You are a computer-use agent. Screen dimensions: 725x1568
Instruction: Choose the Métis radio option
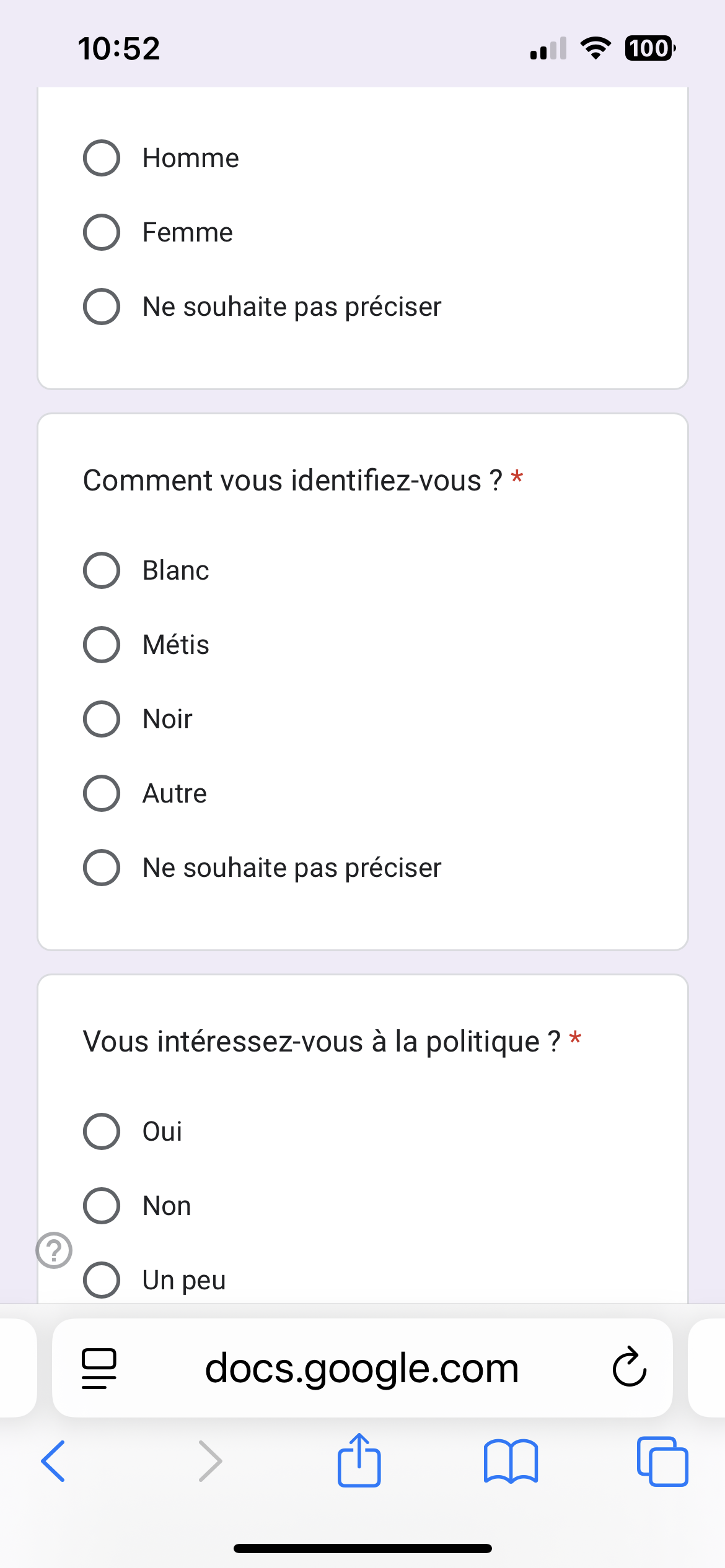point(102,645)
